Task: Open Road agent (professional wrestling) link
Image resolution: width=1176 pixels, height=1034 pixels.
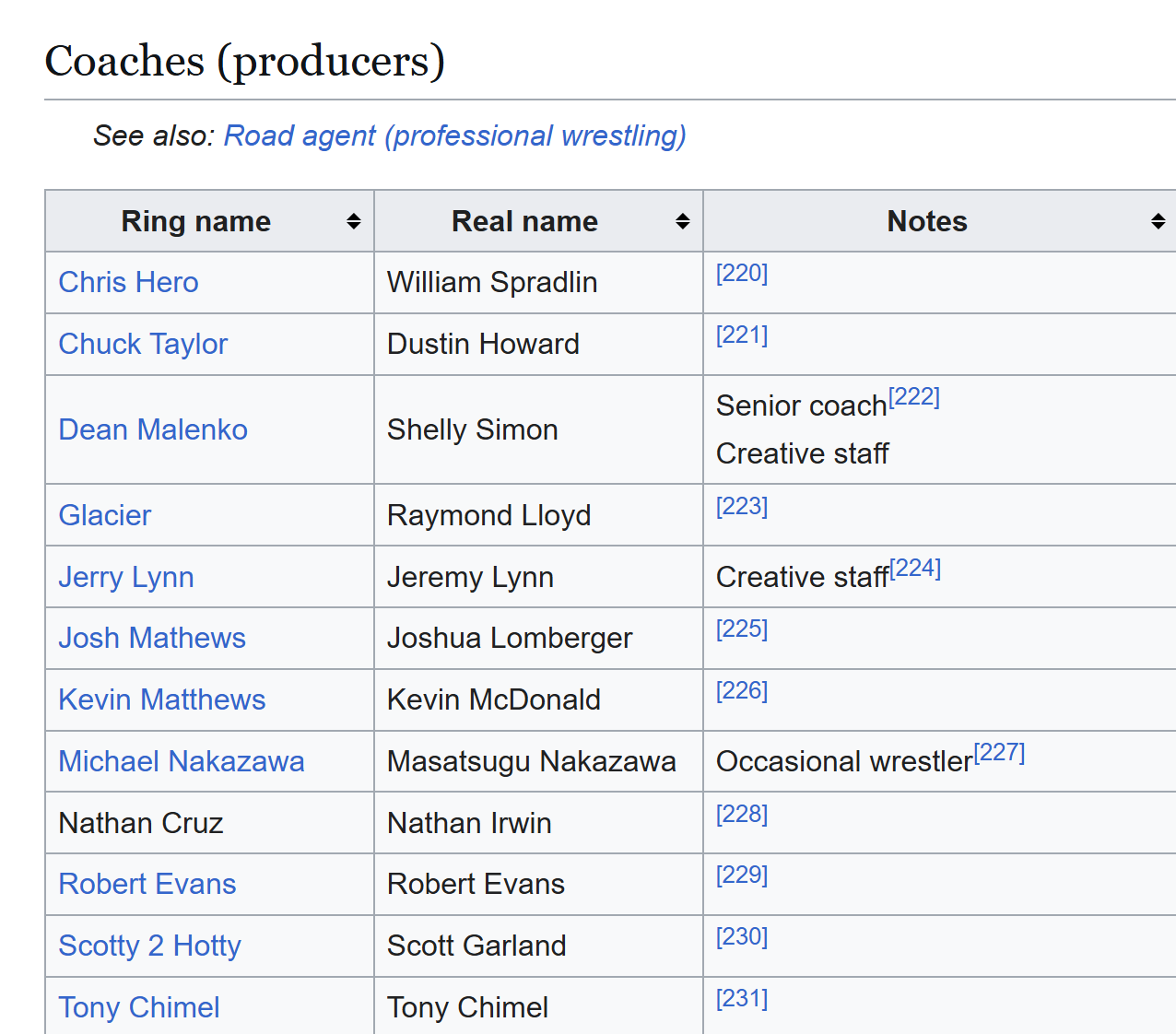Action: pos(455,135)
